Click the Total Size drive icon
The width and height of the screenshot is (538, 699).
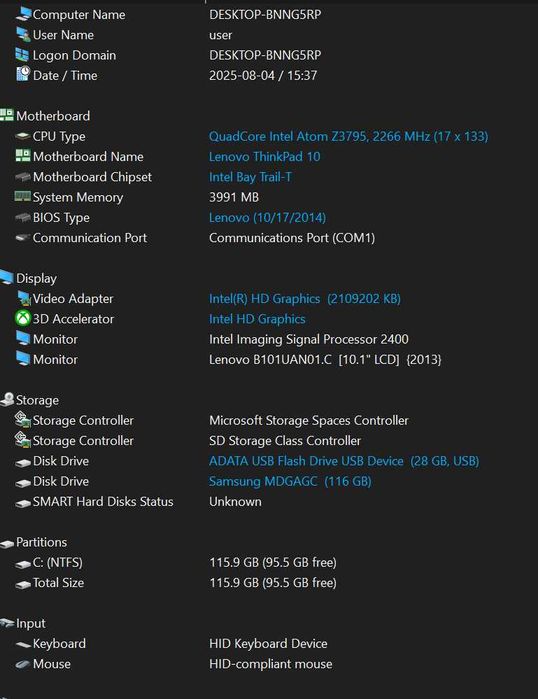point(23,585)
